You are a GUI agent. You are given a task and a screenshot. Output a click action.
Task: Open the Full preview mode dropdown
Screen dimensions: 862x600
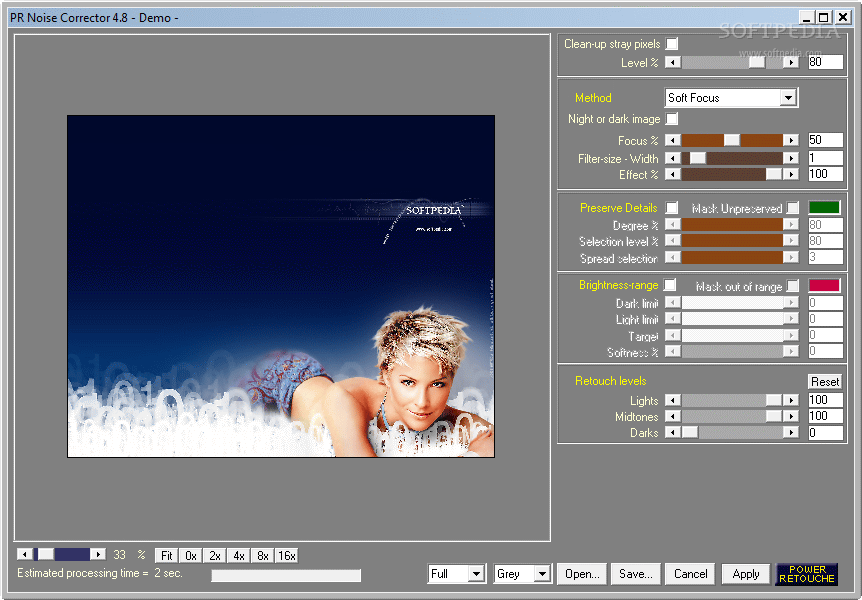tap(477, 574)
